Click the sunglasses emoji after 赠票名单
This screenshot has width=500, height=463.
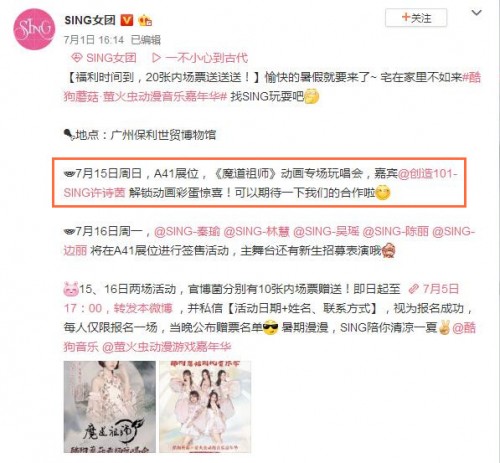270,328
